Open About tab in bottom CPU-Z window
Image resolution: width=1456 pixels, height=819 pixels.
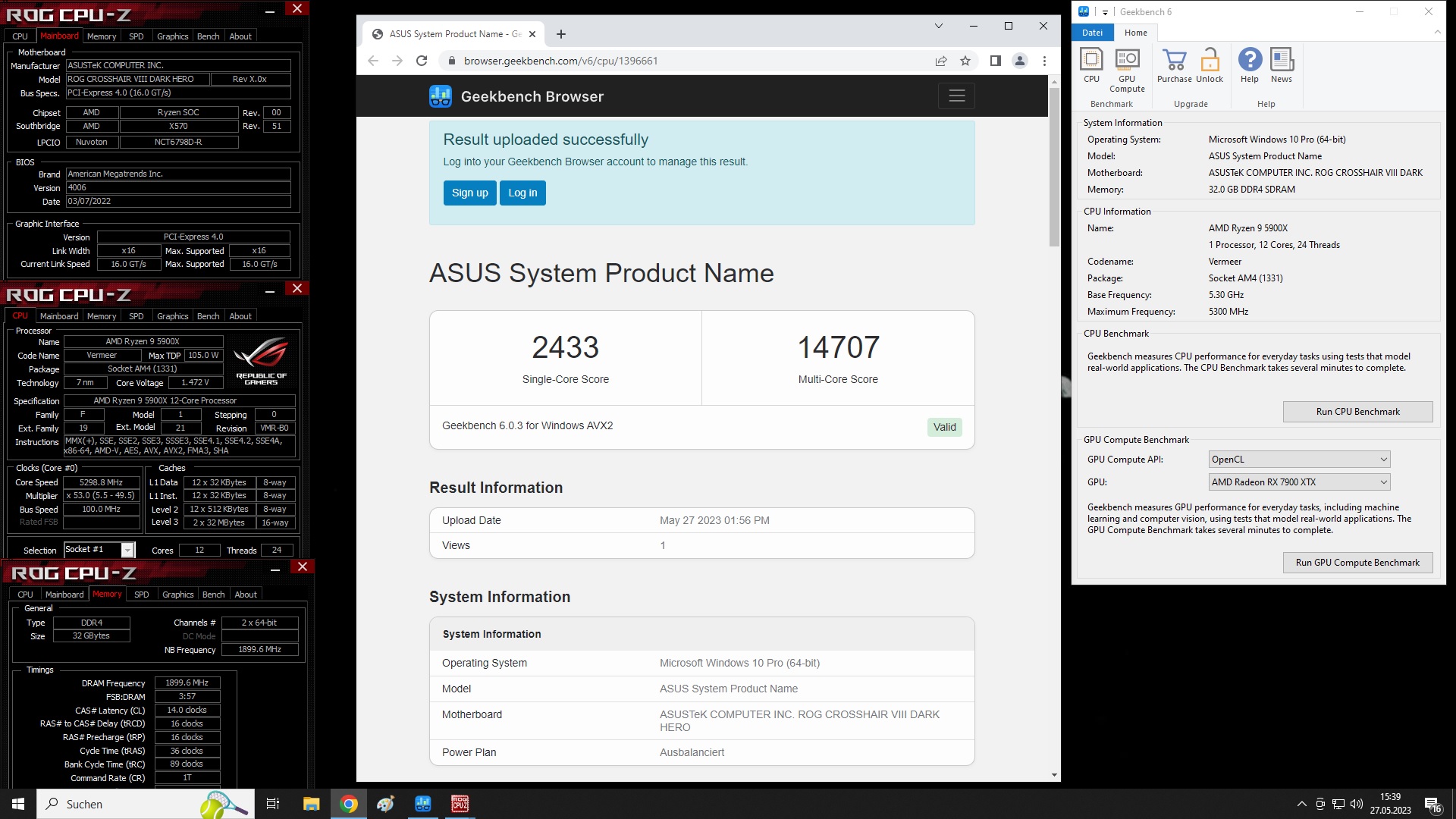click(246, 595)
